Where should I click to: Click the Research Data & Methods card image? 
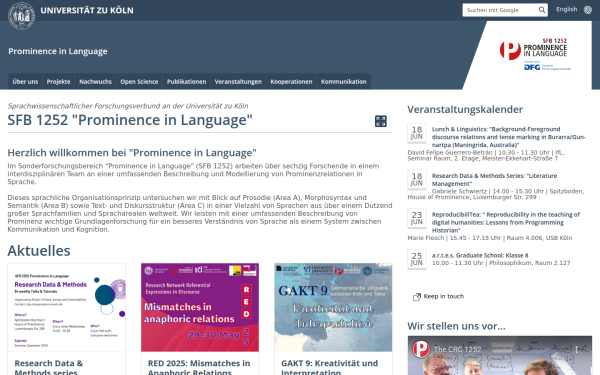point(67,307)
